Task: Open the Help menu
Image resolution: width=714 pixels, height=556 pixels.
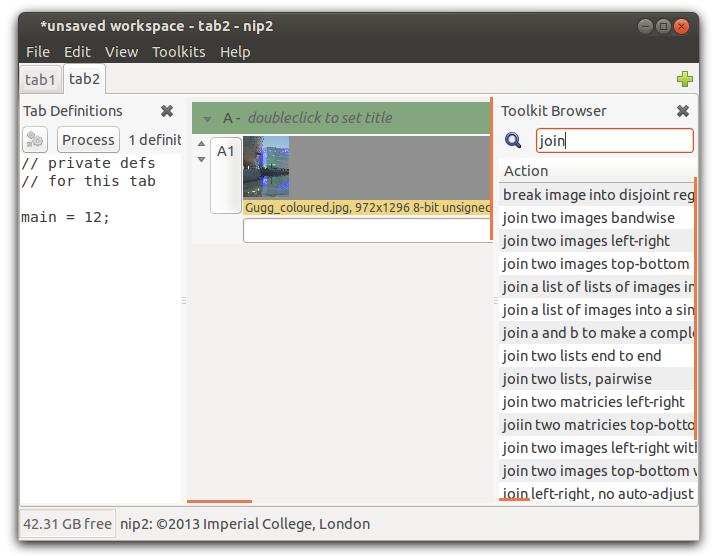Action: tap(235, 51)
